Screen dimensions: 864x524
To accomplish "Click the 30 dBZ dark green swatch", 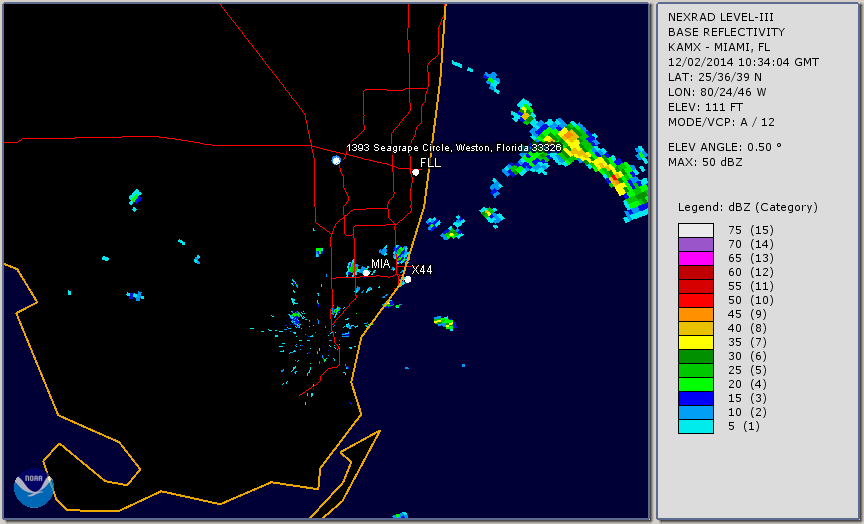I will [x=696, y=356].
